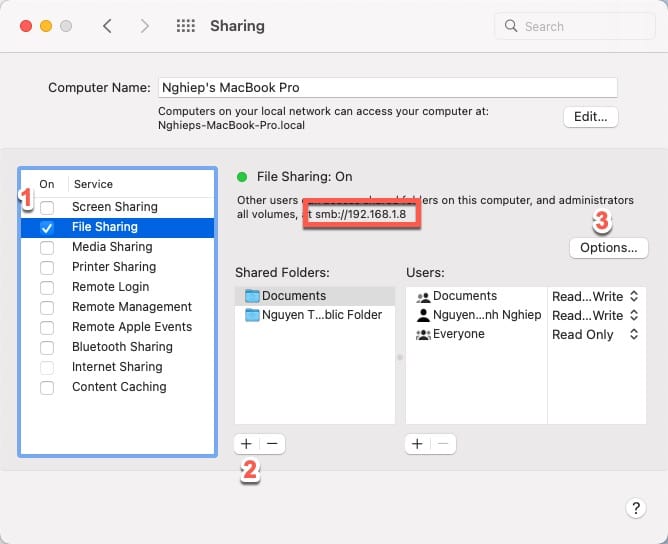Click the Search field in the toolbar

[575, 26]
